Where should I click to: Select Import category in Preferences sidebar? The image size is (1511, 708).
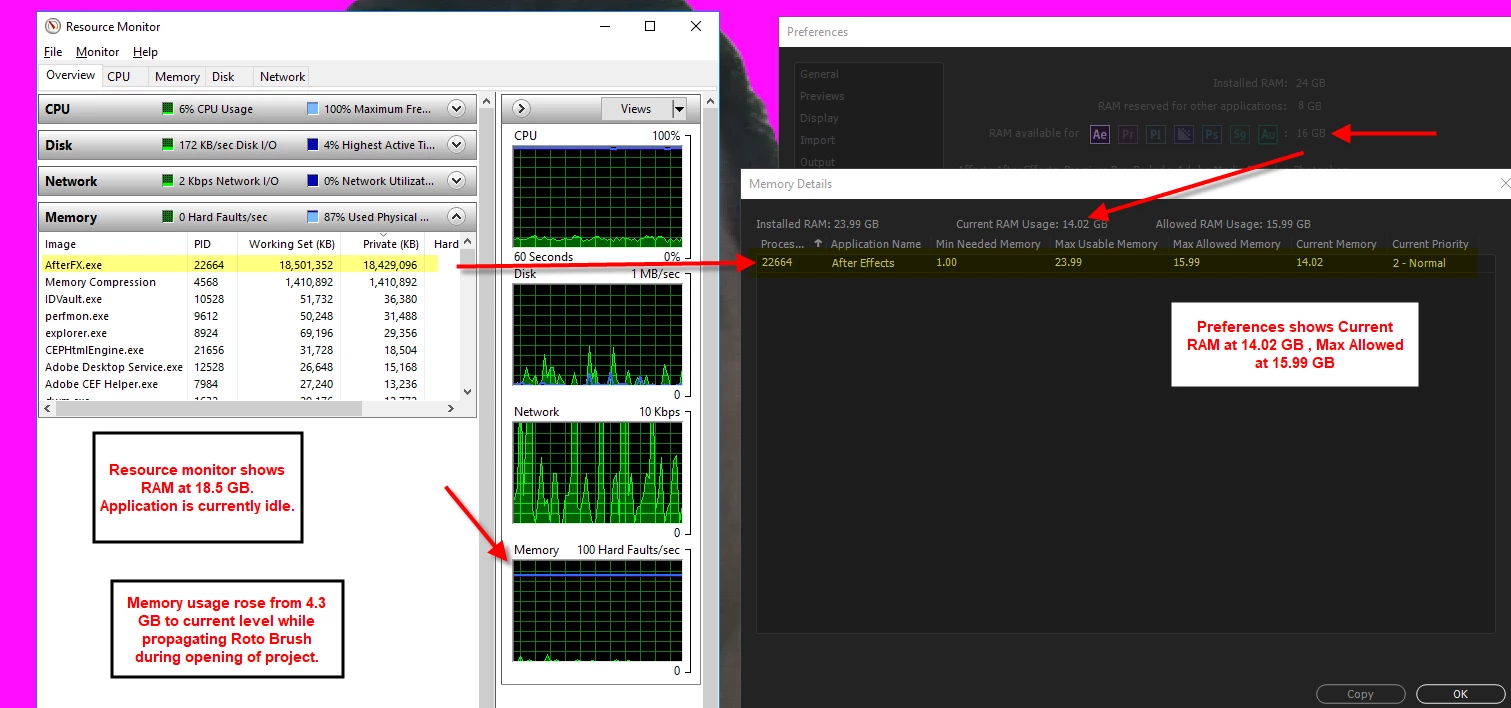817,140
